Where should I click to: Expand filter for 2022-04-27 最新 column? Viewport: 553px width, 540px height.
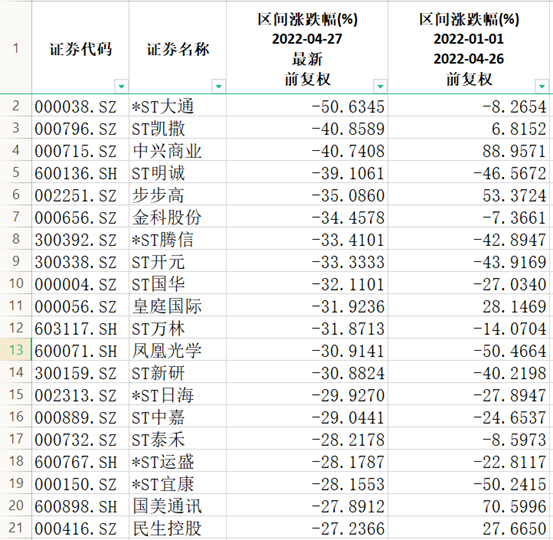[380, 86]
